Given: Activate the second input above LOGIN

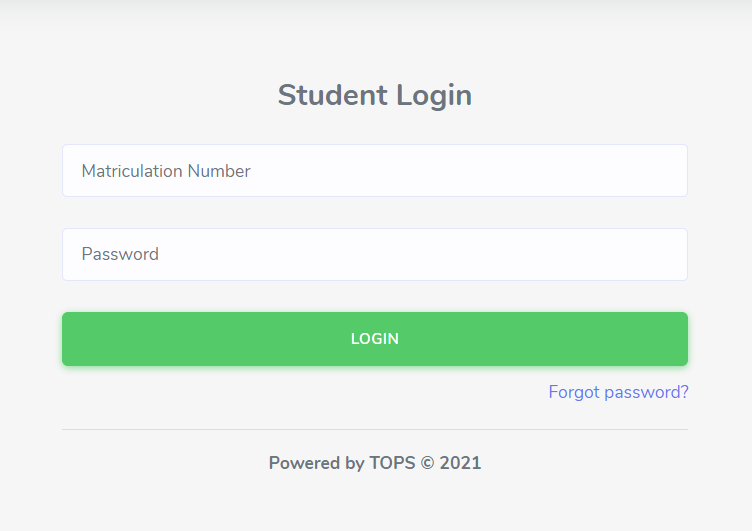Looking at the screenshot, I should coord(374,254).
